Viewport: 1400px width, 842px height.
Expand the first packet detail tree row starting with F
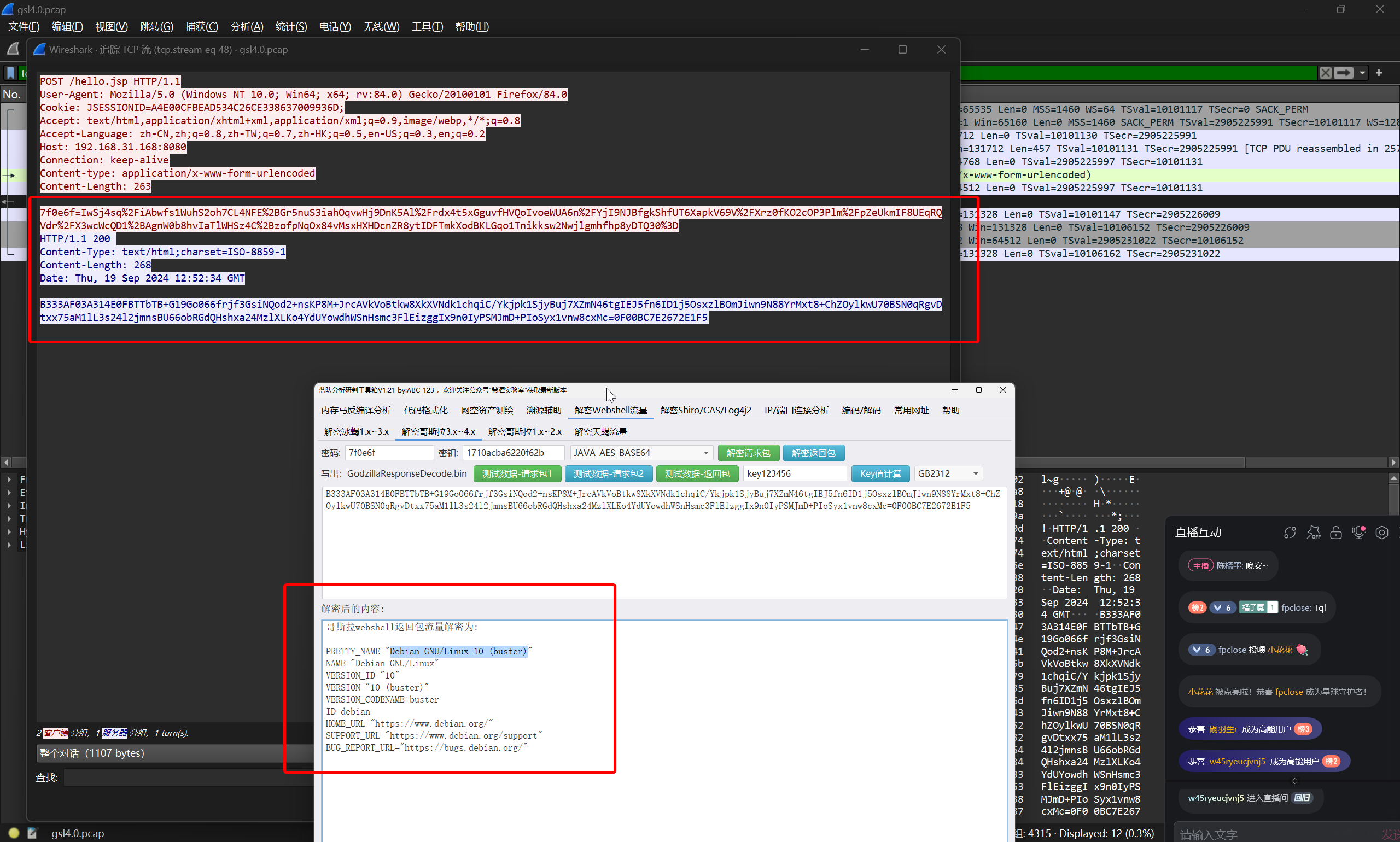(x=9, y=480)
